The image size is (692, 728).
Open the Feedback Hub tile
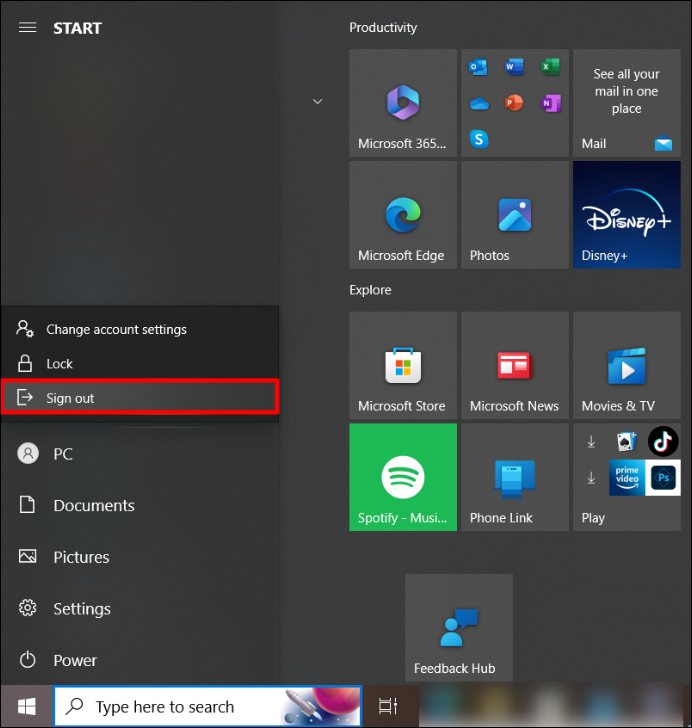pyautogui.click(x=459, y=628)
